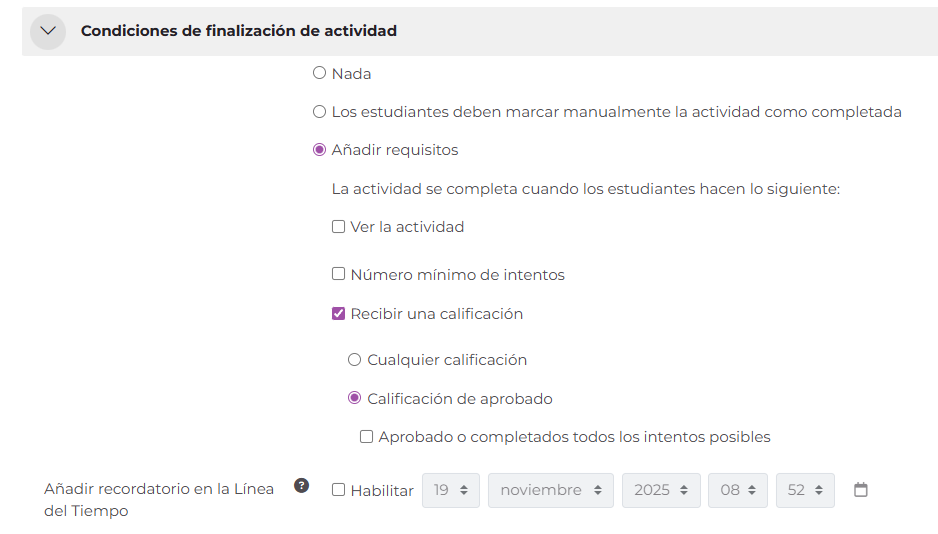Uncheck Recibir una calificación
Screen dimensions: 938x534
click(339, 314)
